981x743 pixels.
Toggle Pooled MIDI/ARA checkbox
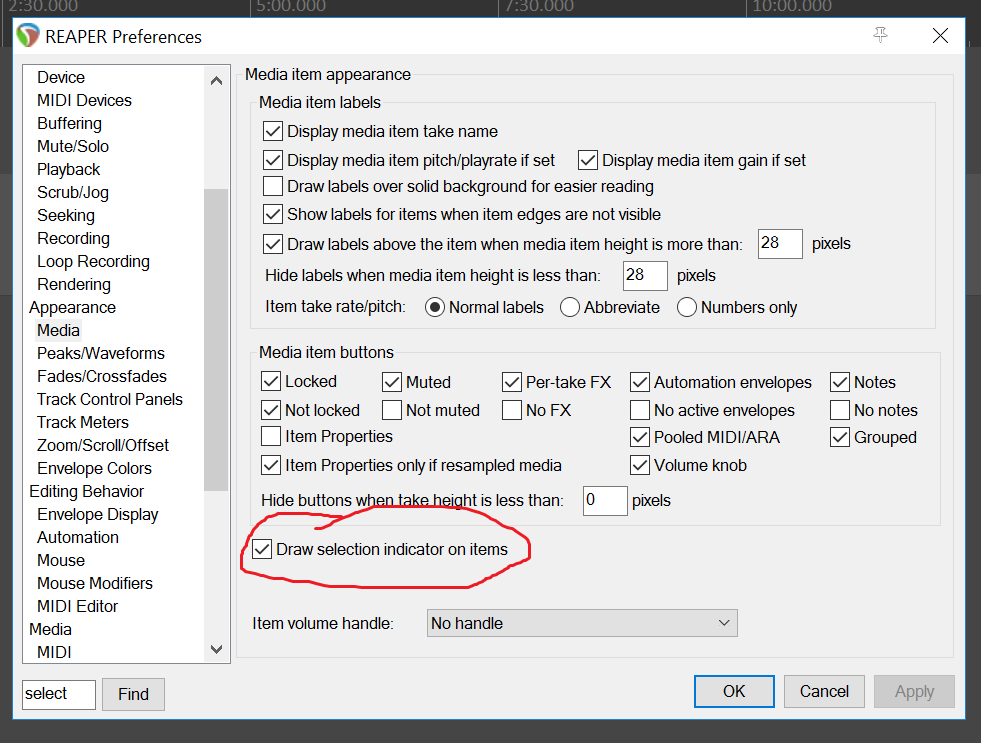(x=639, y=437)
